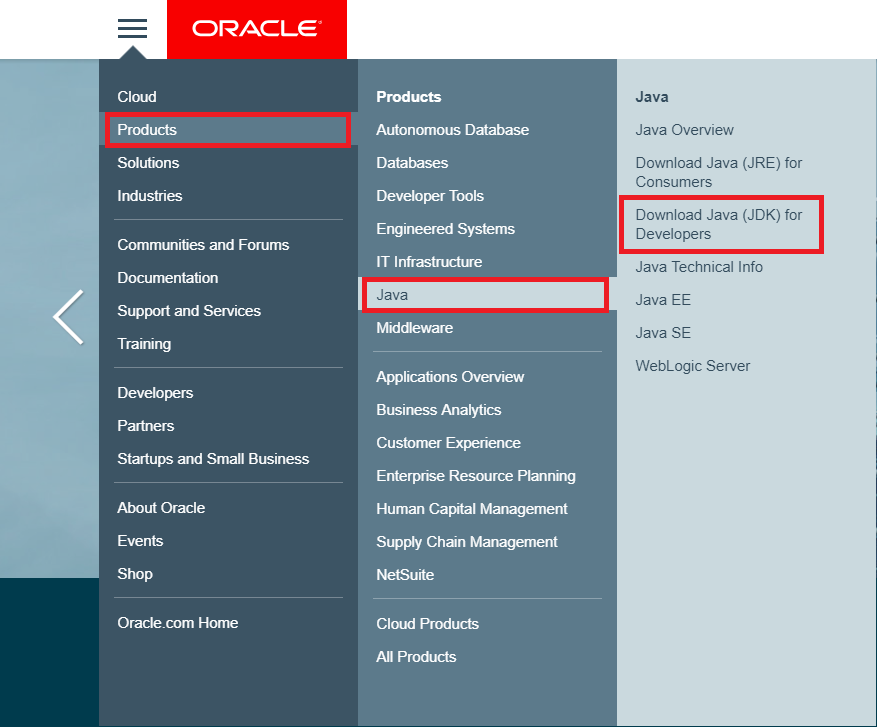Open the Training menu item
The width and height of the screenshot is (877, 727).
[x=144, y=344]
